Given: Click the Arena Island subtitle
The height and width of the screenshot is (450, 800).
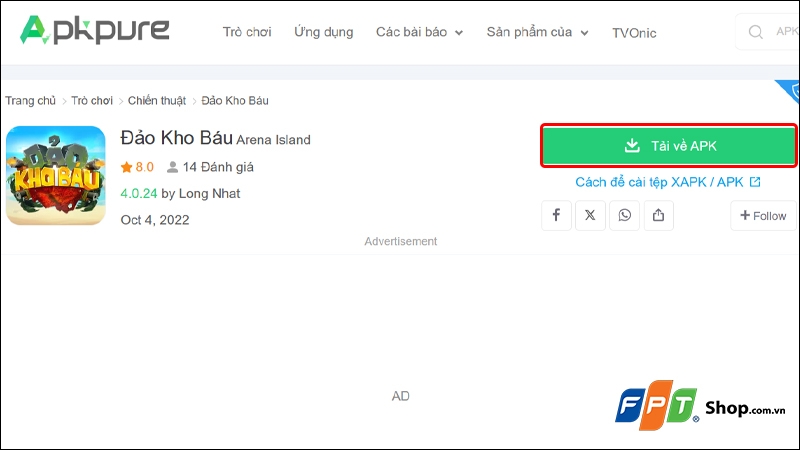Looking at the screenshot, I should point(273,140).
